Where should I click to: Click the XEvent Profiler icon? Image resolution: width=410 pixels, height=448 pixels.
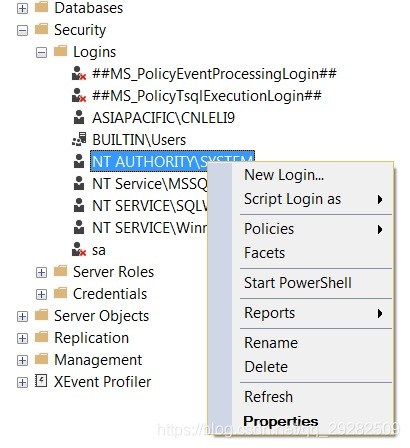pyautogui.click(x=41, y=381)
